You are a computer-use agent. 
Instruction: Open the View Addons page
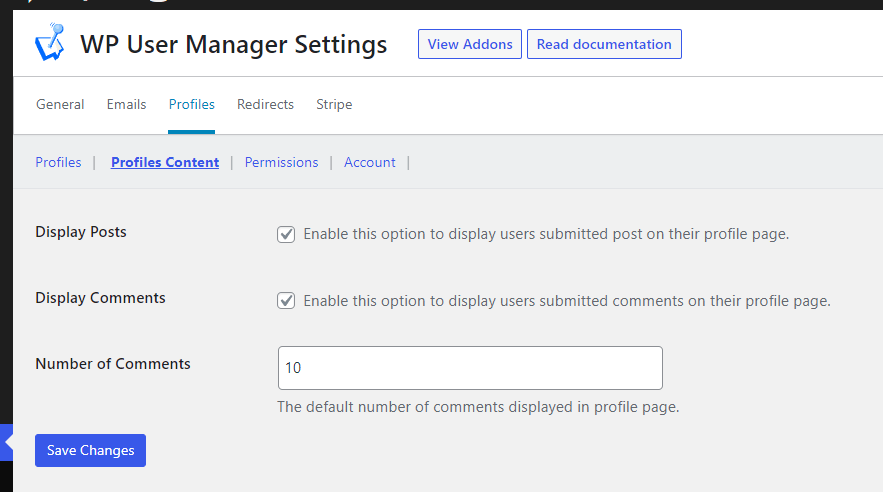click(x=470, y=44)
